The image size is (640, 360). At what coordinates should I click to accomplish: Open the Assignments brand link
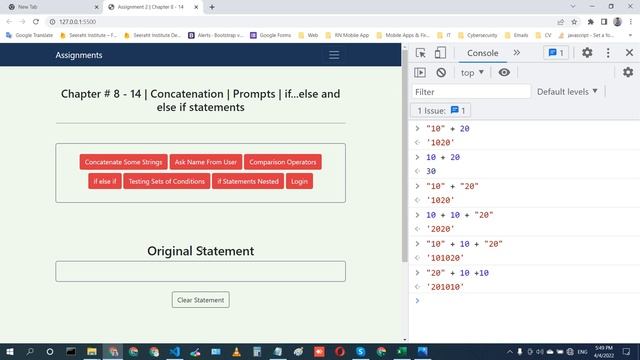pos(79,55)
